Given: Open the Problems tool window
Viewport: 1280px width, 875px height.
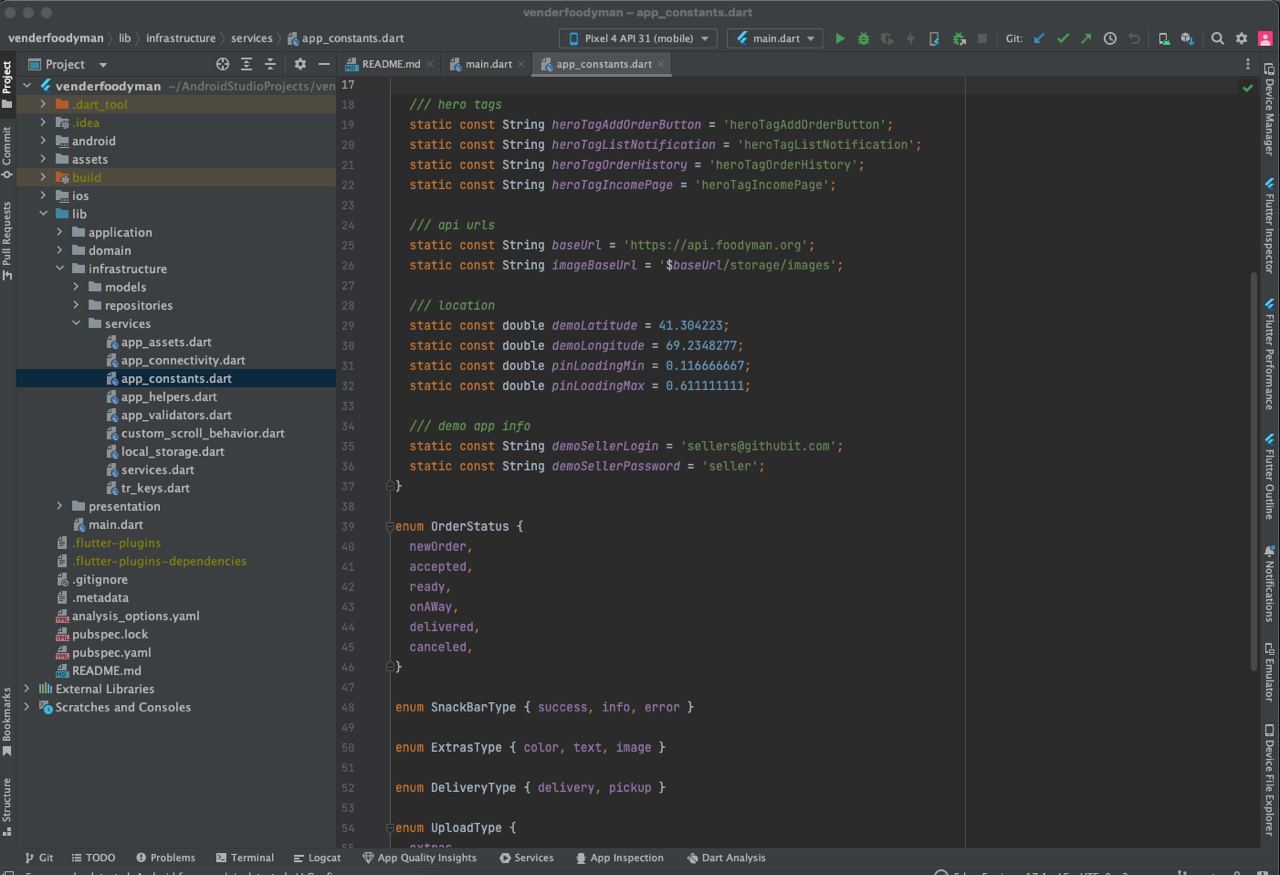Looking at the screenshot, I should pos(166,857).
